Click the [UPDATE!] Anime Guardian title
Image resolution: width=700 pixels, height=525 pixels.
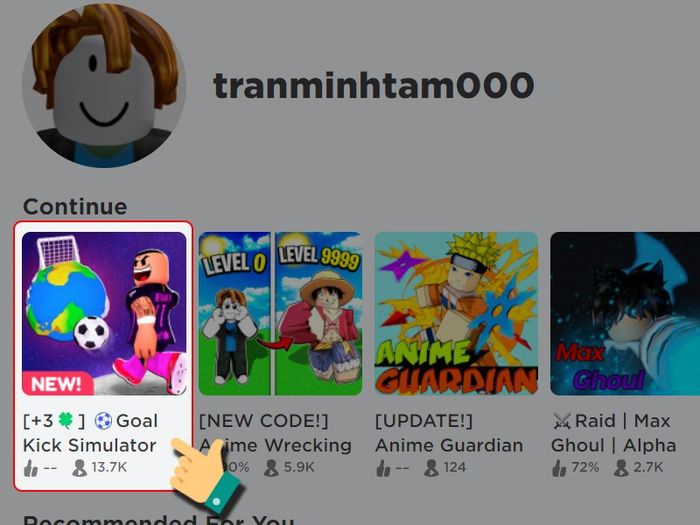click(449, 433)
